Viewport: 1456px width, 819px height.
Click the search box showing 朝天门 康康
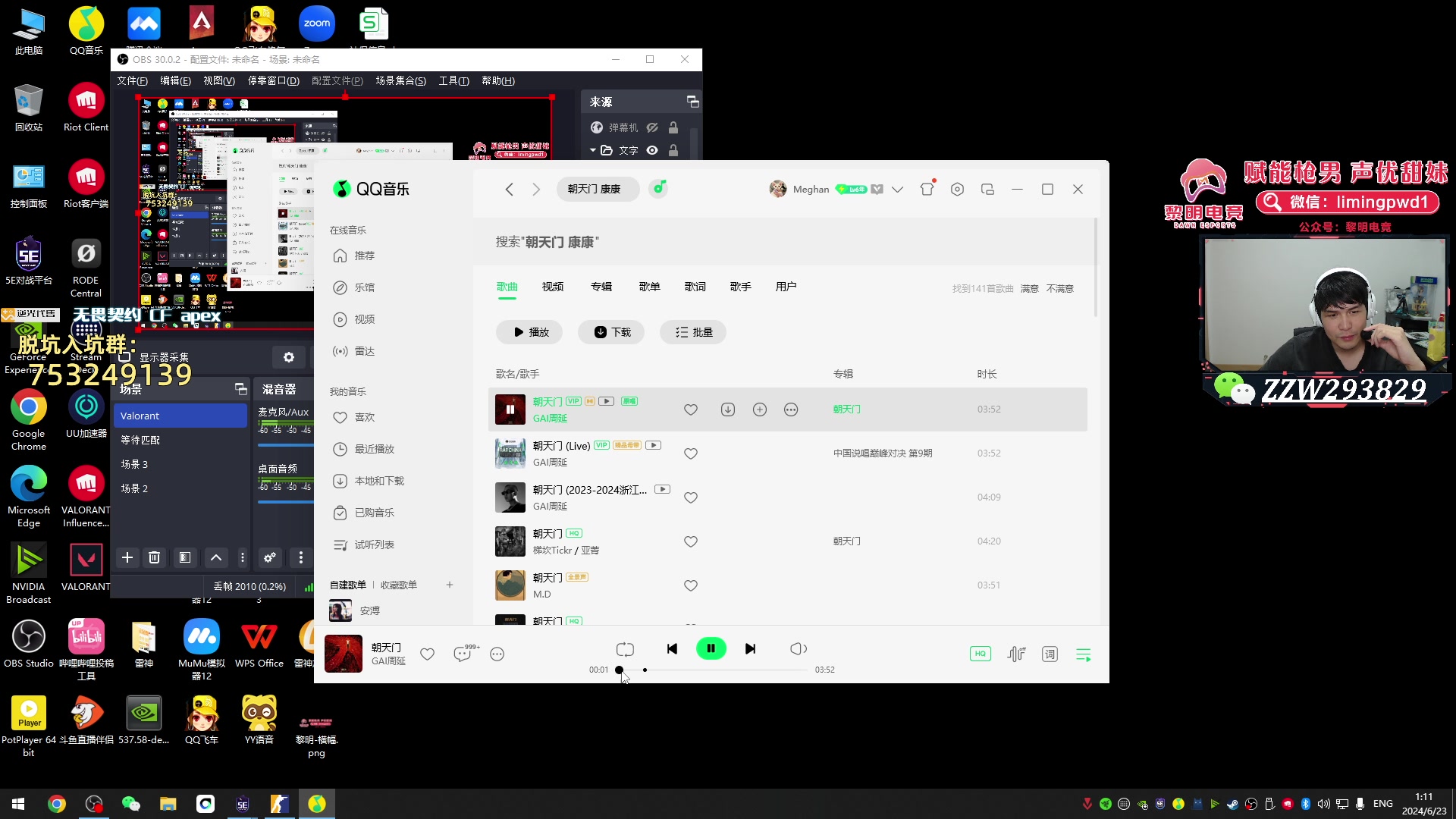[598, 189]
